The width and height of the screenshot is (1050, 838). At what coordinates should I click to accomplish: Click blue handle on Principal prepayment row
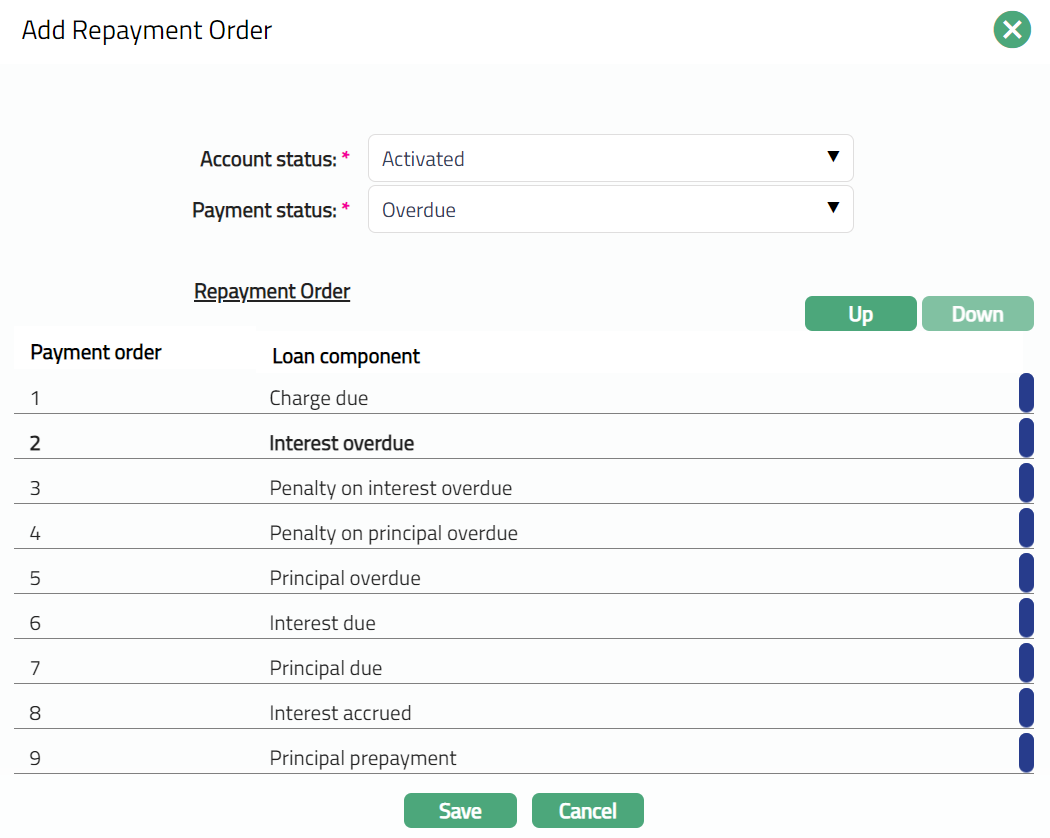(1026, 753)
